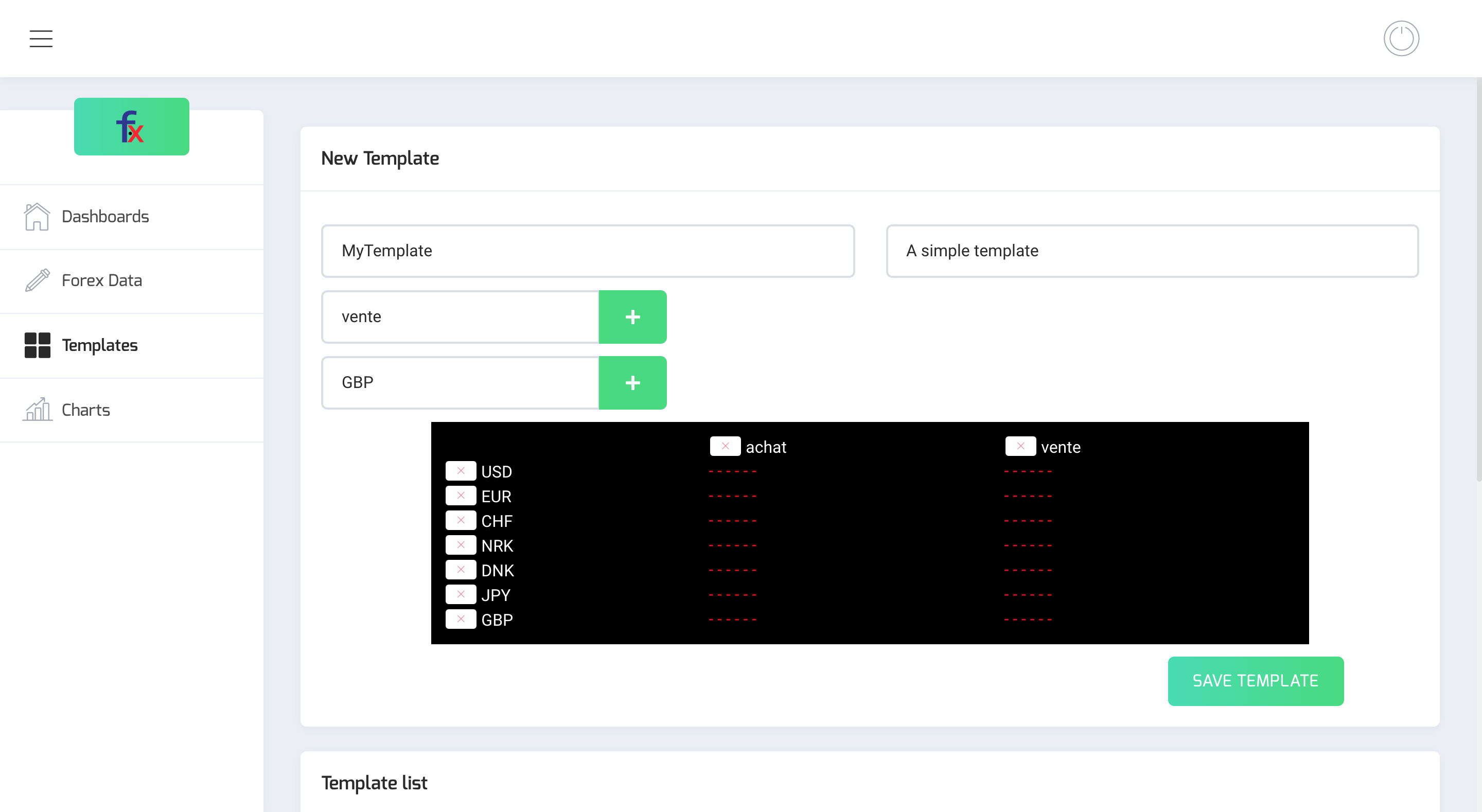Click the Forex Data pencil icon

(37, 280)
